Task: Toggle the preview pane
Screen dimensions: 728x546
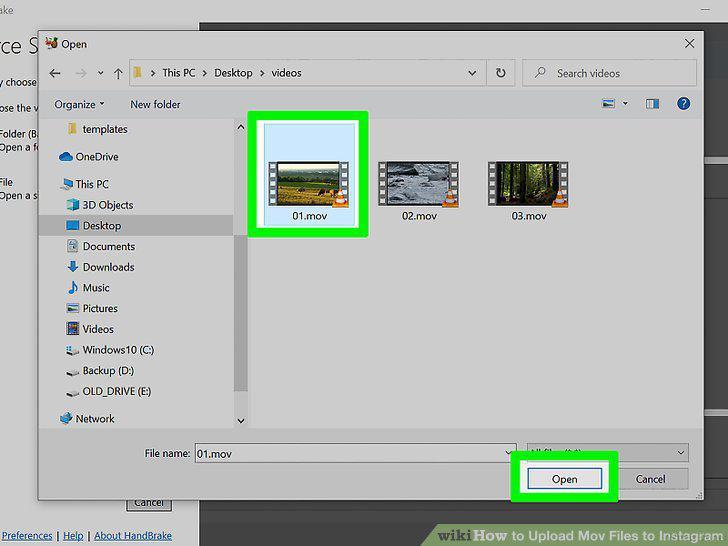Action: tap(652, 104)
